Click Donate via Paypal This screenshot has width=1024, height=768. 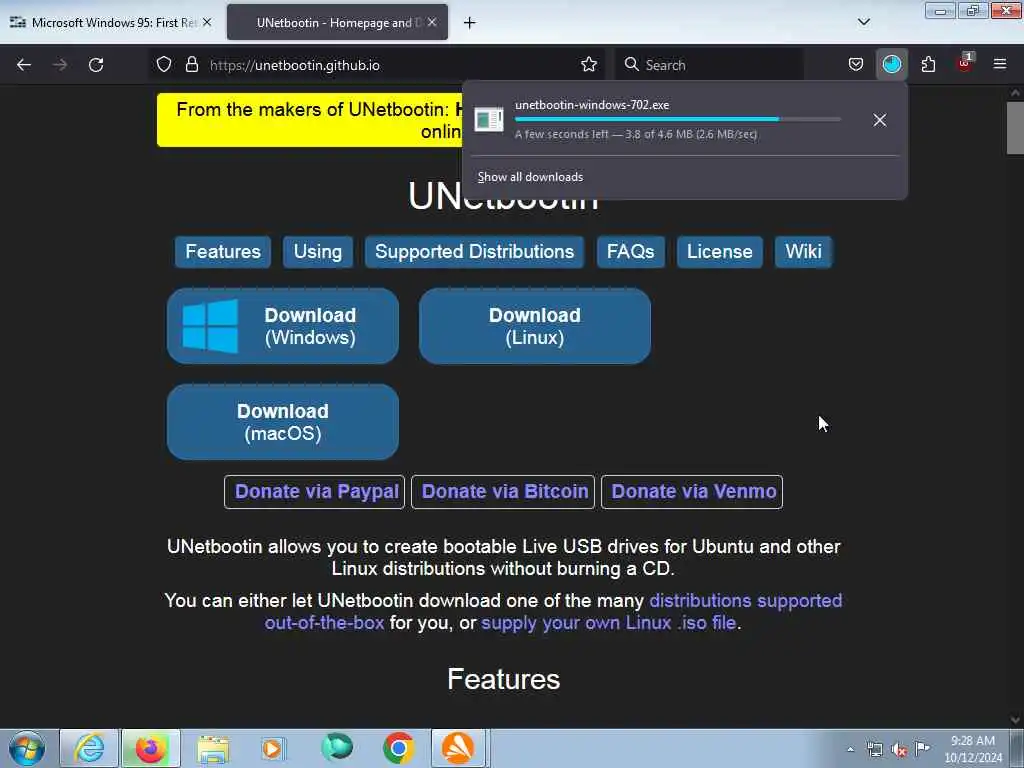point(315,492)
